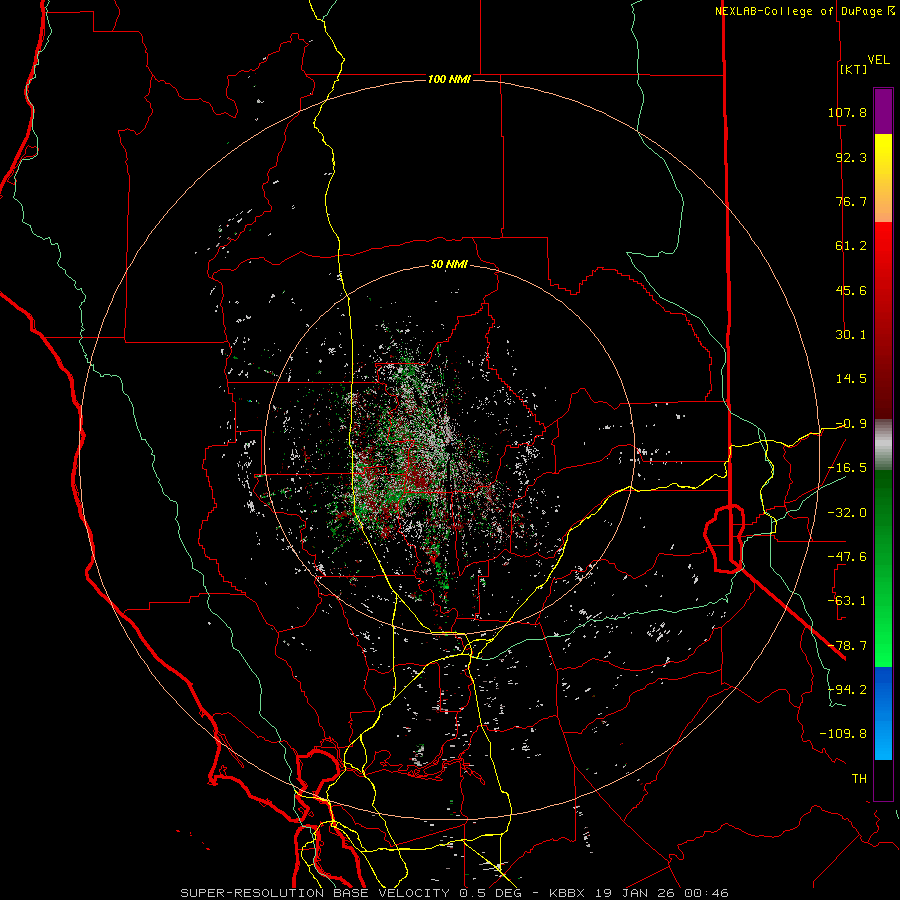Click the yellow-orange segment of the color bar

(x=883, y=178)
